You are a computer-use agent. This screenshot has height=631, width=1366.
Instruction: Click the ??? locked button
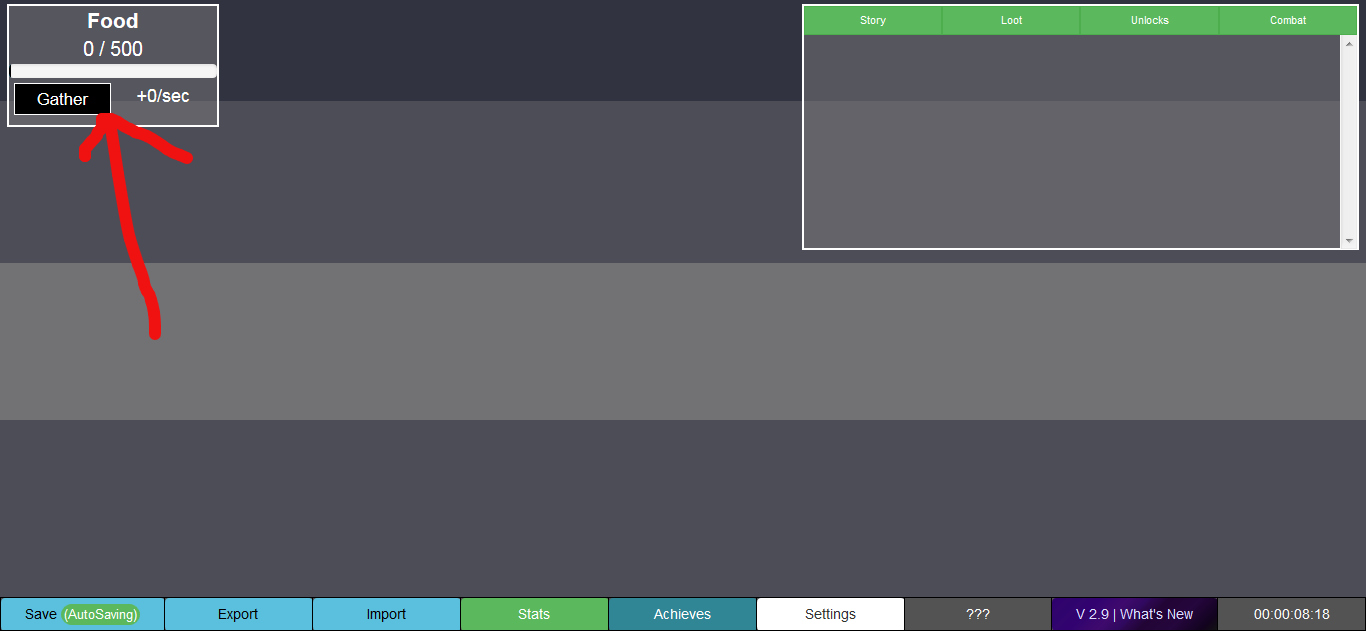tap(978, 614)
